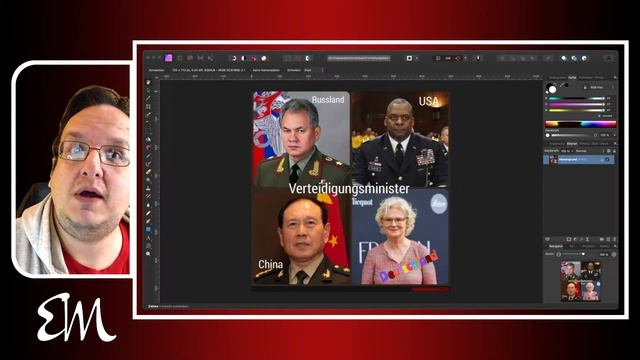The width and height of the screenshot is (640, 360).
Task: Click the Invert Pixel Selection toolbar icon
Action: (x=307, y=58)
